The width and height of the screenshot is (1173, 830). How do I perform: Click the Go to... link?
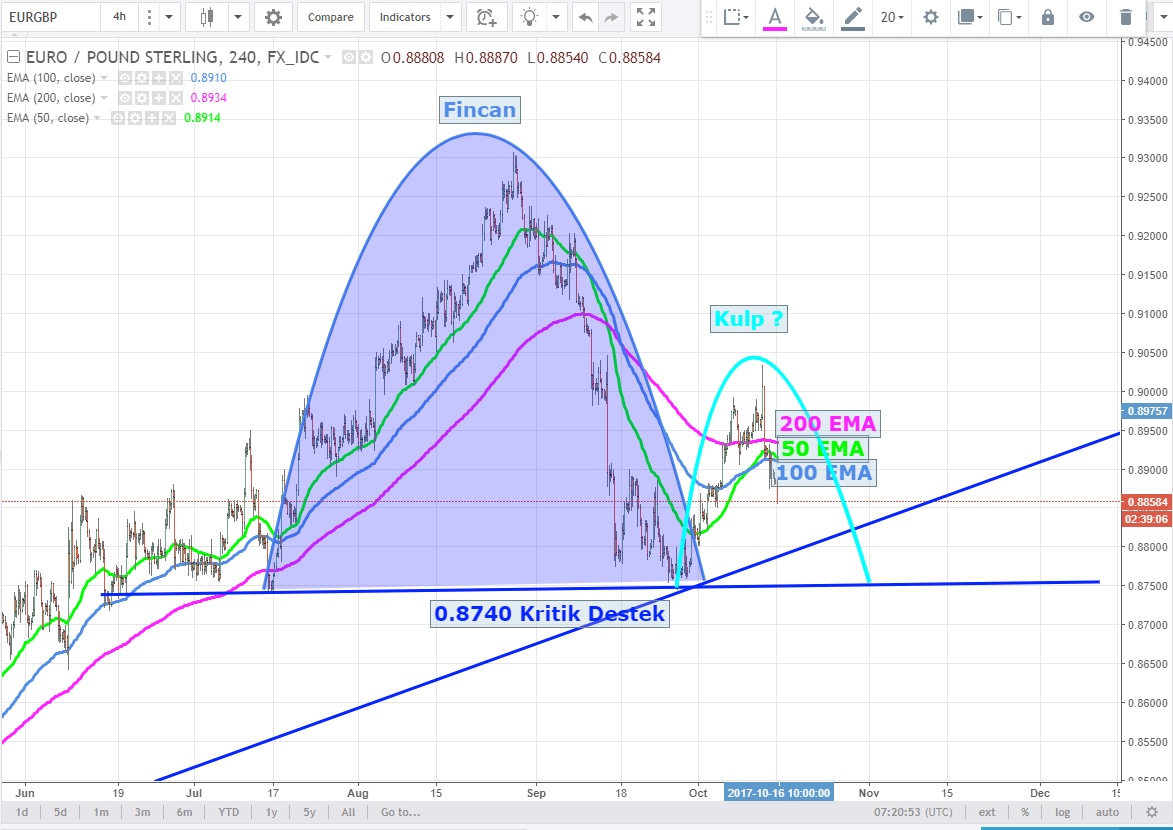pos(400,812)
